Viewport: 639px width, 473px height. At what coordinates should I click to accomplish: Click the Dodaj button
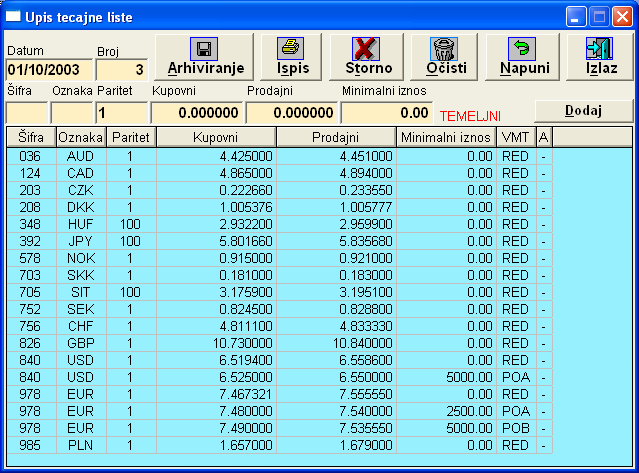[583, 110]
